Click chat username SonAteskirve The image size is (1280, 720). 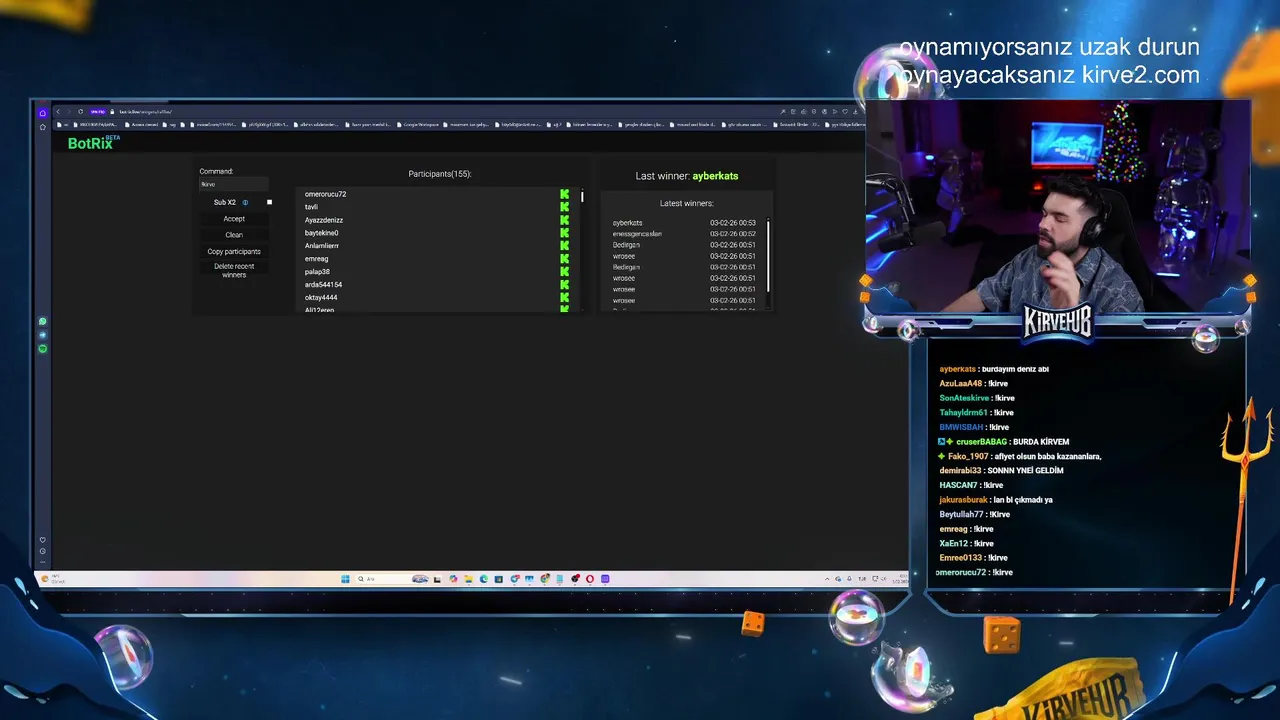click(x=963, y=398)
